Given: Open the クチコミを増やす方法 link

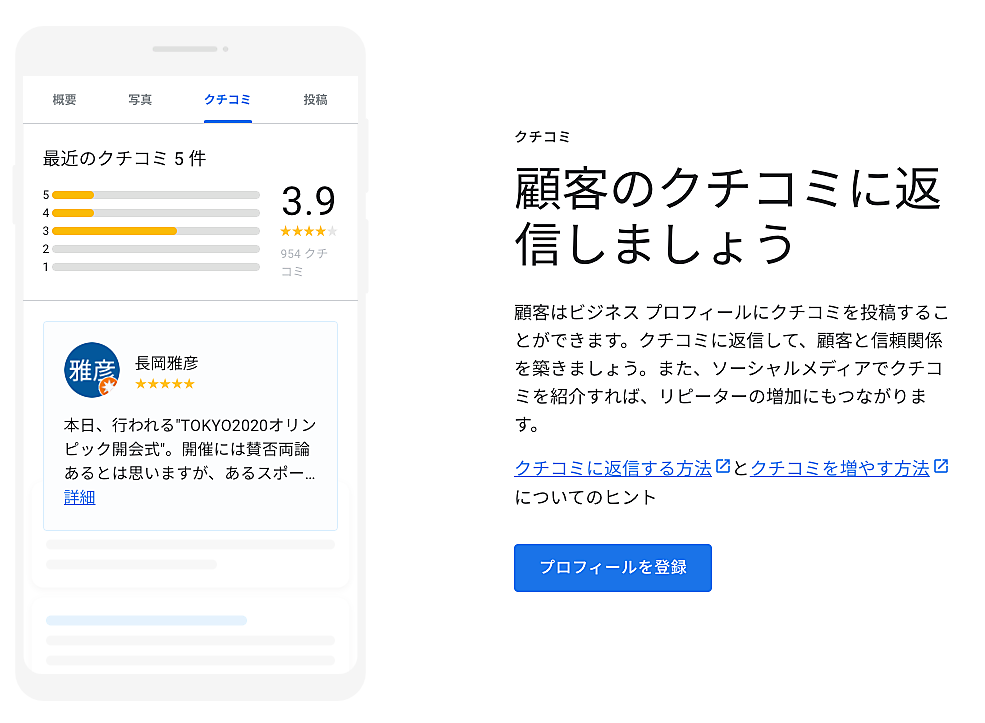Looking at the screenshot, I should pyautogui.click(x=839, y=468).
